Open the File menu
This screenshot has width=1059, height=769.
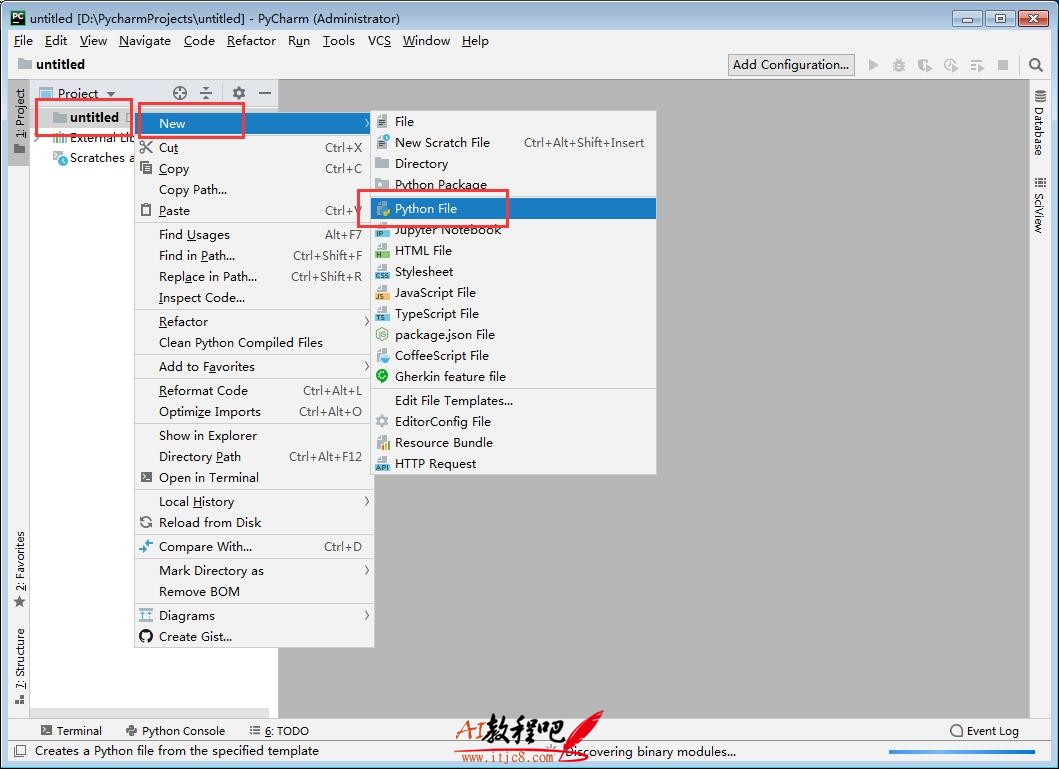coord(23,41)
